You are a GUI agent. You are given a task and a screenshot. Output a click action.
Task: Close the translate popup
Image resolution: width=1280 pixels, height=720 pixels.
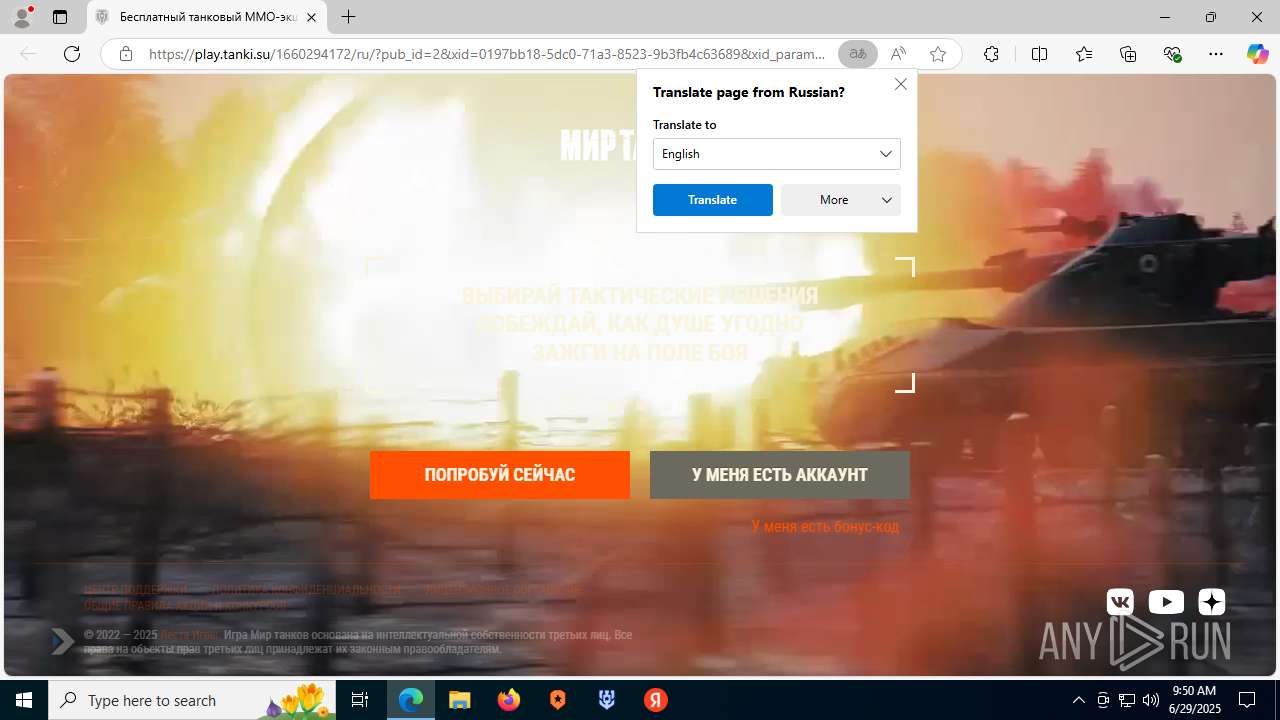coord(901,84)
